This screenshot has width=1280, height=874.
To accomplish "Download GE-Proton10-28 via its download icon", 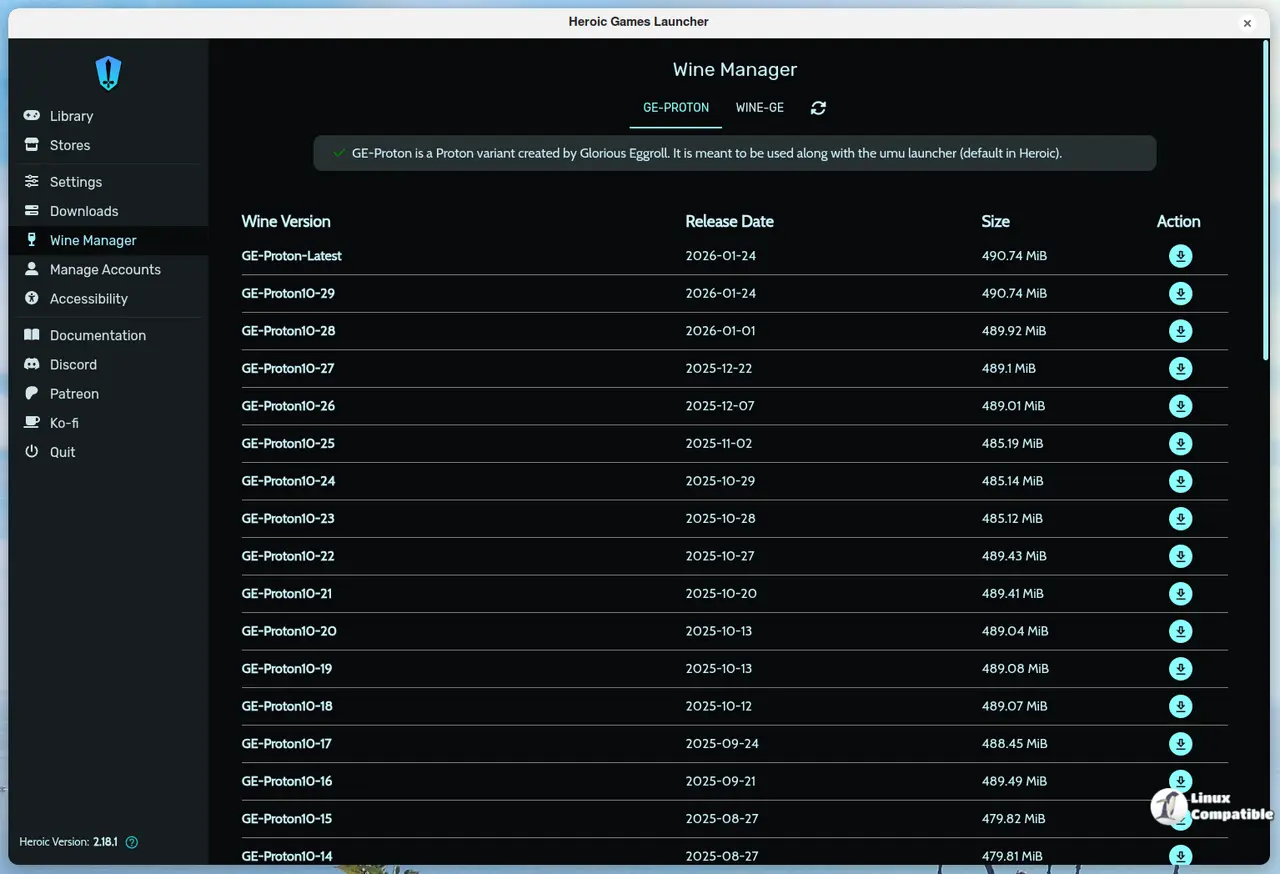I will point(1180,331).
